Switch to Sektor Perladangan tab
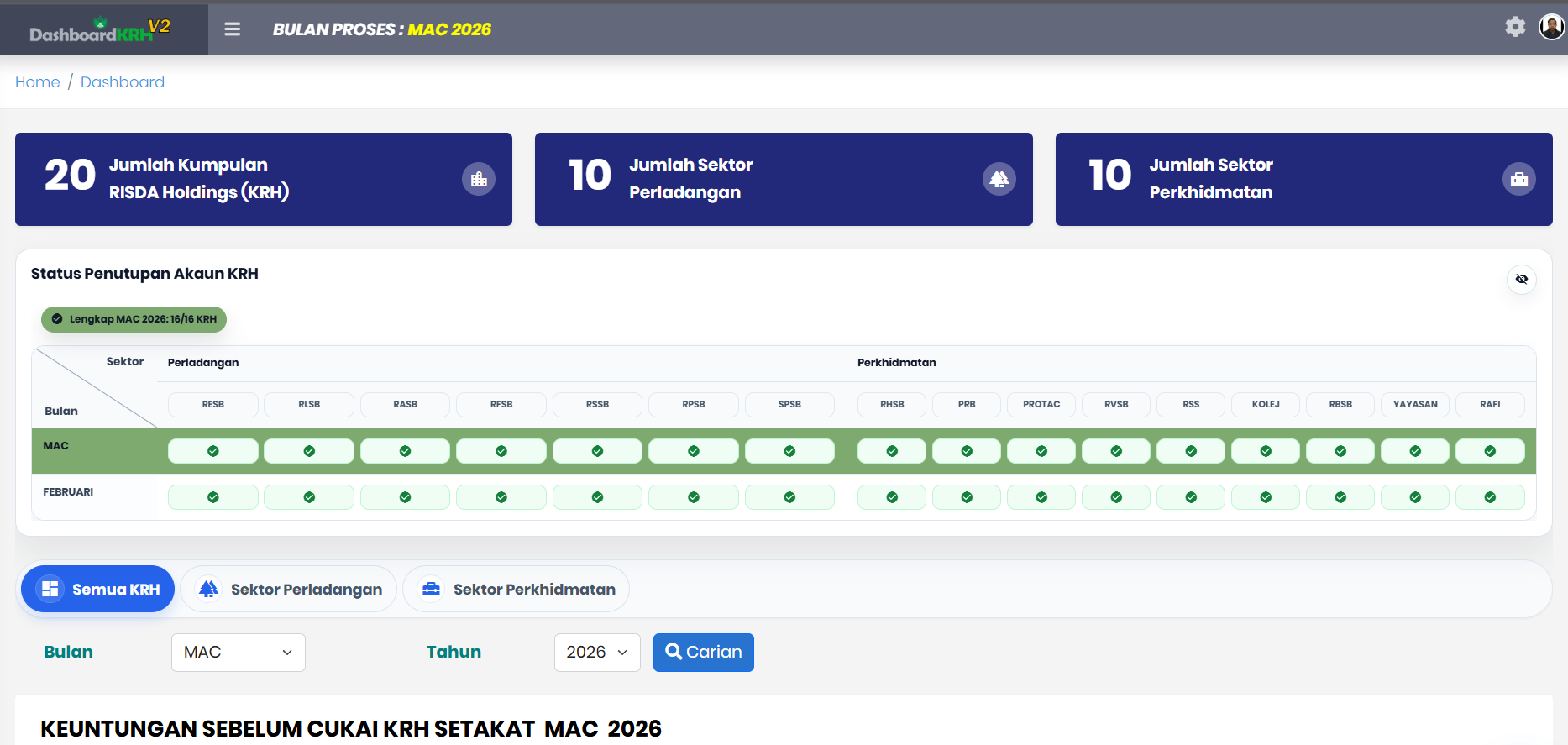 289,589
